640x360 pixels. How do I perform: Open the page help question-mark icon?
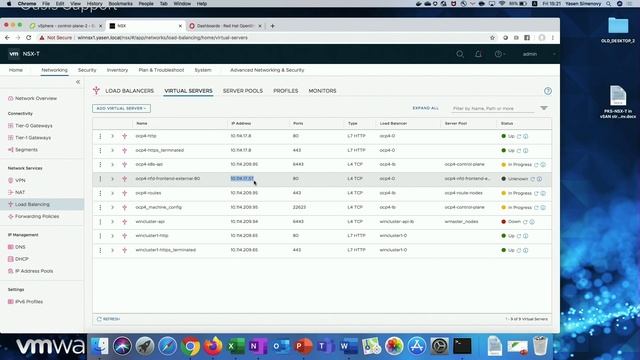click(548, 91)
